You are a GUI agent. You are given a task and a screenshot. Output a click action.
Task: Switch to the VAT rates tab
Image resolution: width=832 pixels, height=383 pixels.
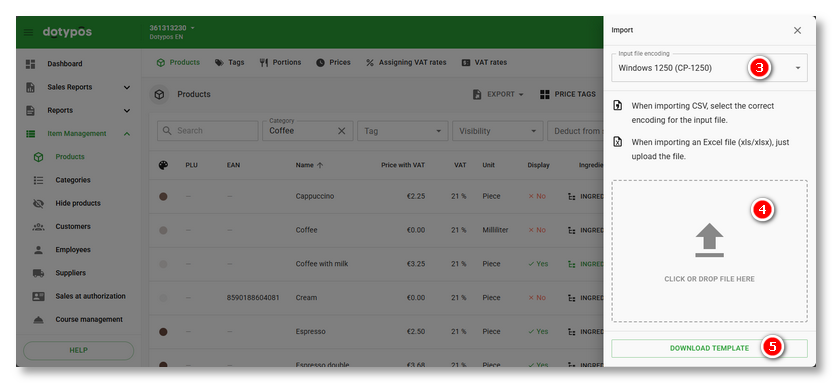click(484, 63)
